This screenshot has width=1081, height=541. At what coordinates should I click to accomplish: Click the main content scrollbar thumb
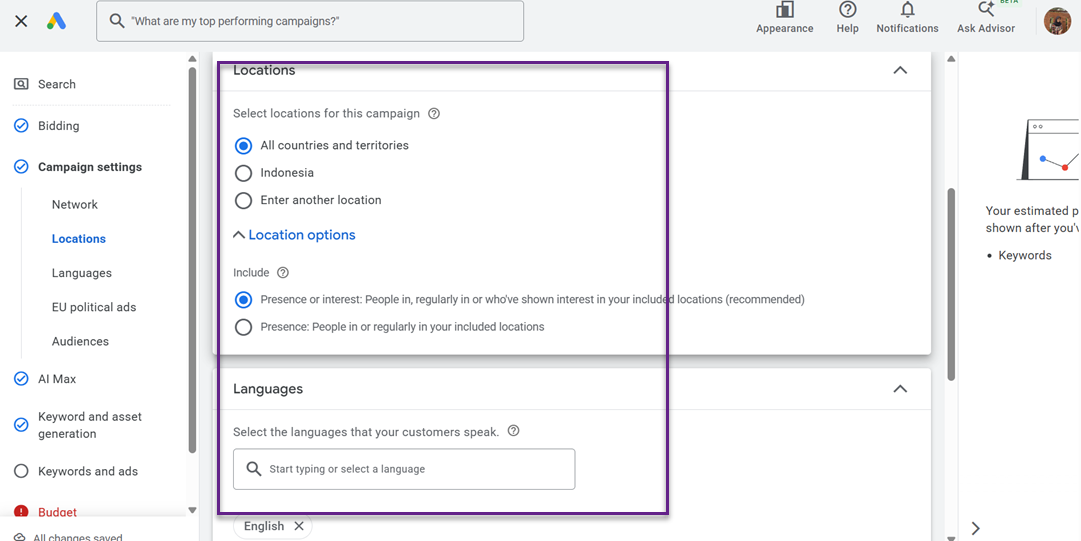point(951,284)
